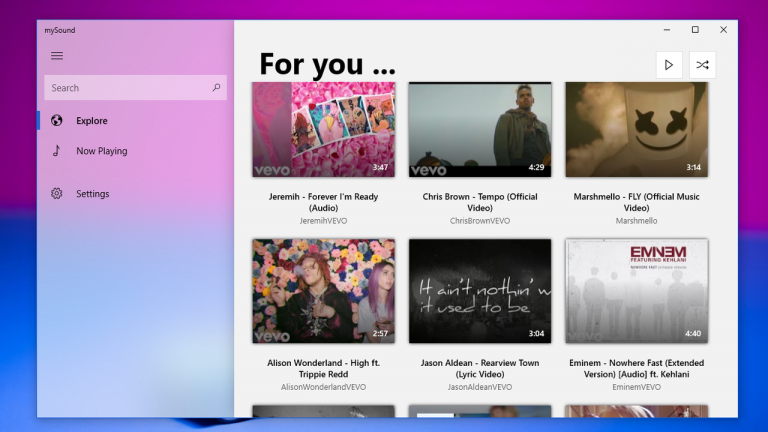Viewport: 768px width, 432px height.
Task: Click the search magnifier icon
Action: pos(216,87)
